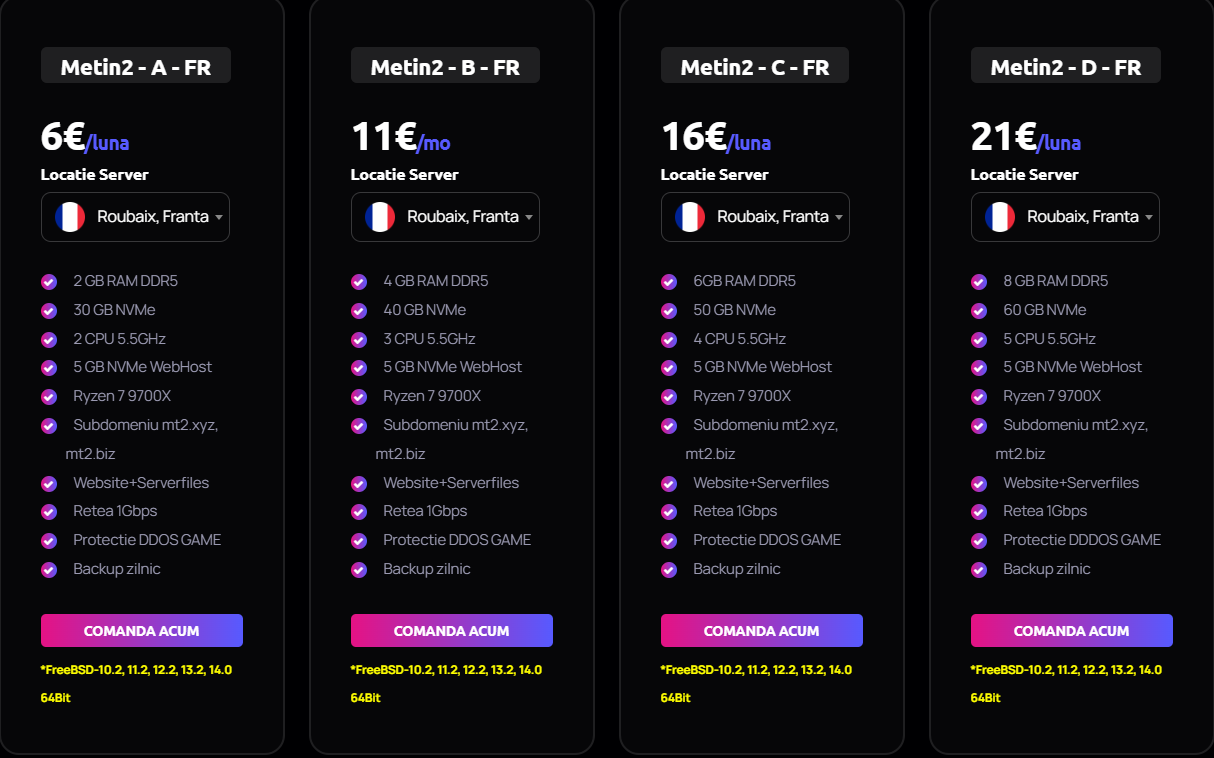Click the checkmark beside 4 CPU 5.5GHz
Screen dimensions: 1214x758
click(x=669, y=340)
